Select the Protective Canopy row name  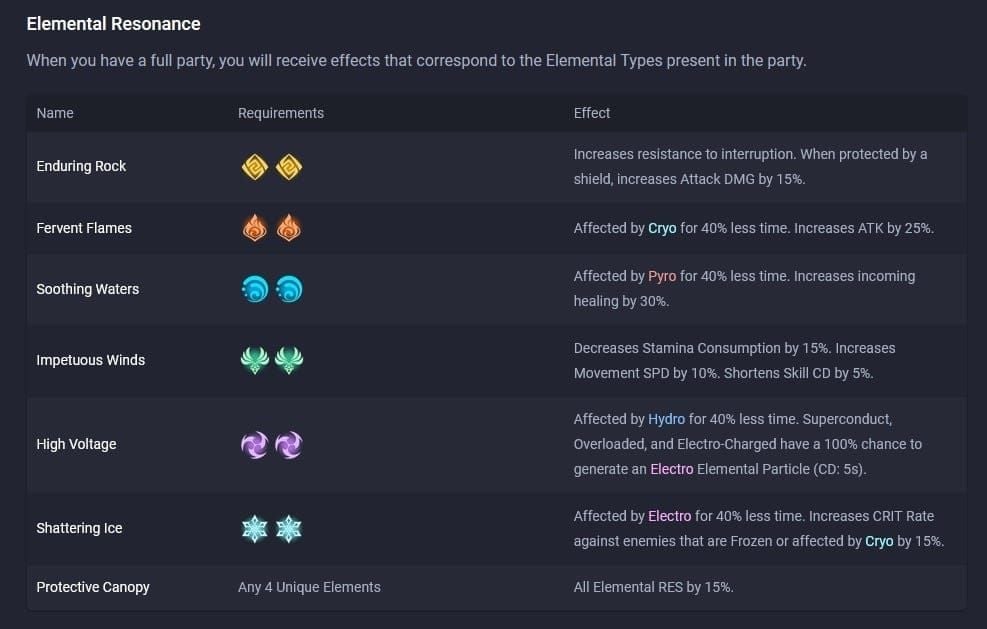(93, 587)
